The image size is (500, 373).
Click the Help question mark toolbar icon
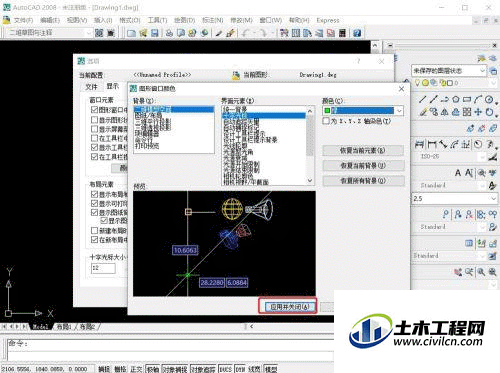(357, 33)
